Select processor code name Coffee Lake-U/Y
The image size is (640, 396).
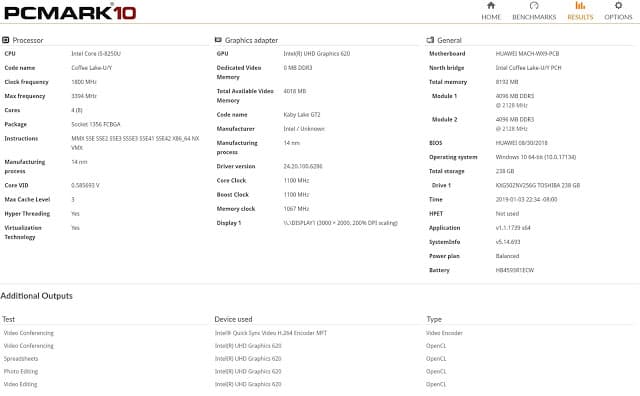[x=91, y=68]
